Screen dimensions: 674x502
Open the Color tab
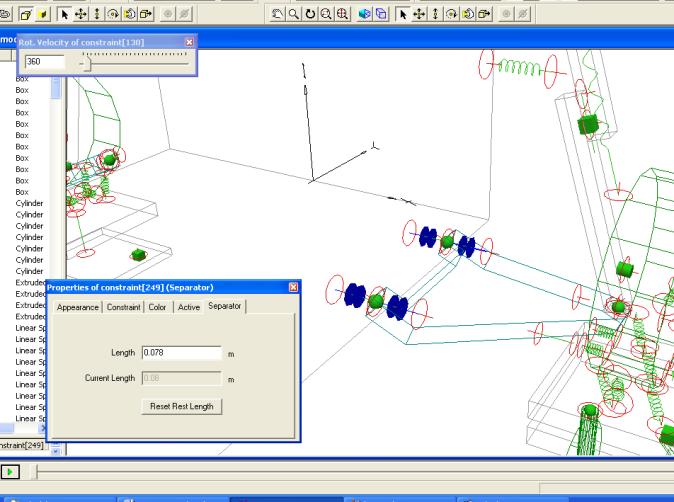[157, 307]
